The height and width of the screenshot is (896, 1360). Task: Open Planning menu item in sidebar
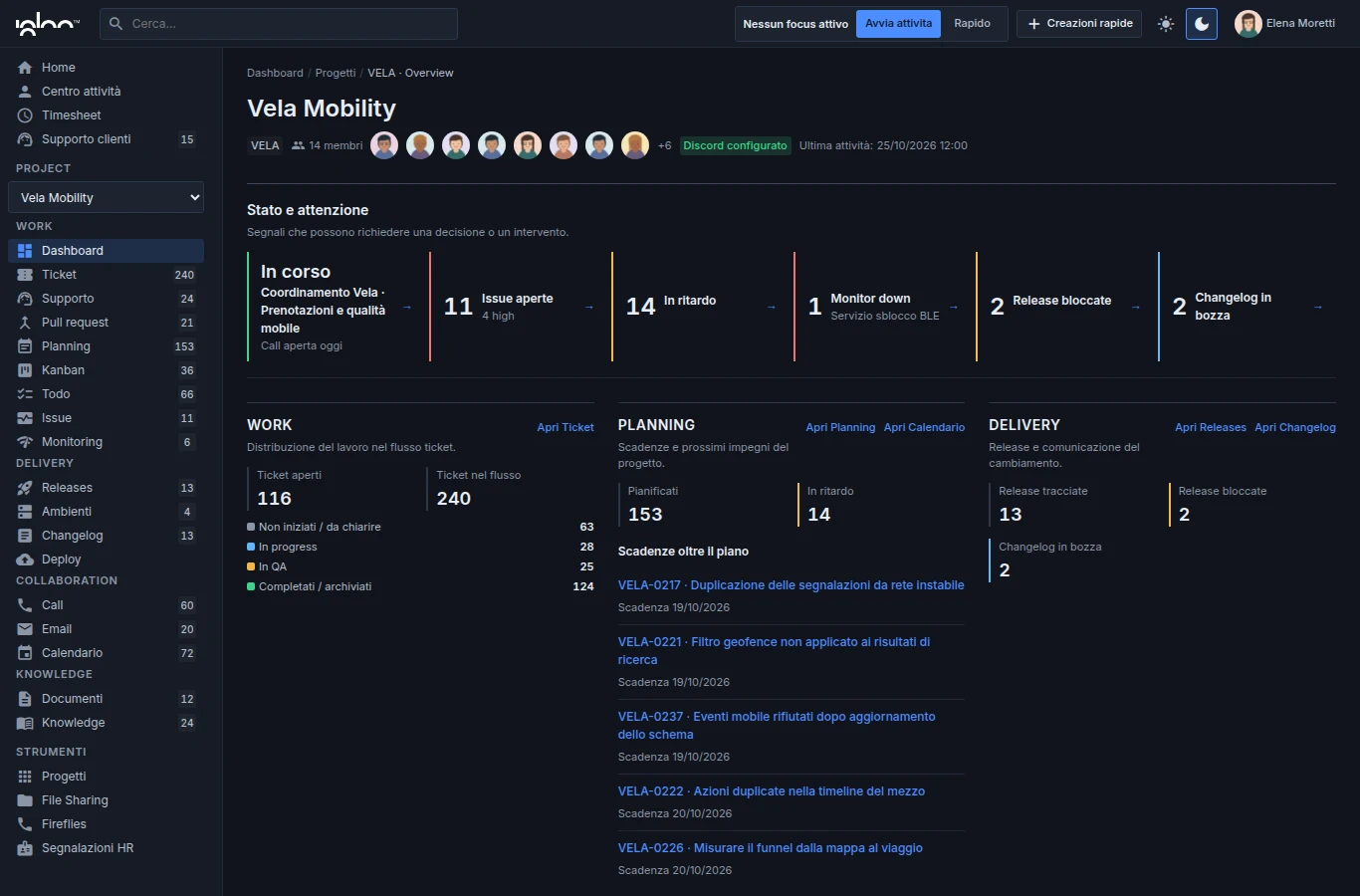[x=106, y=346]
